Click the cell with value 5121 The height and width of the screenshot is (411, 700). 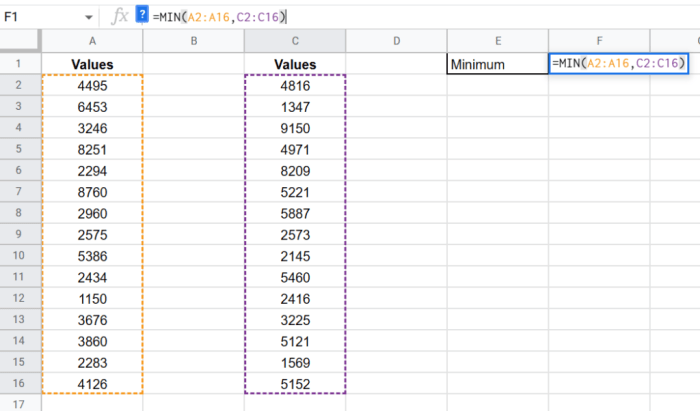tap(295, 341)
